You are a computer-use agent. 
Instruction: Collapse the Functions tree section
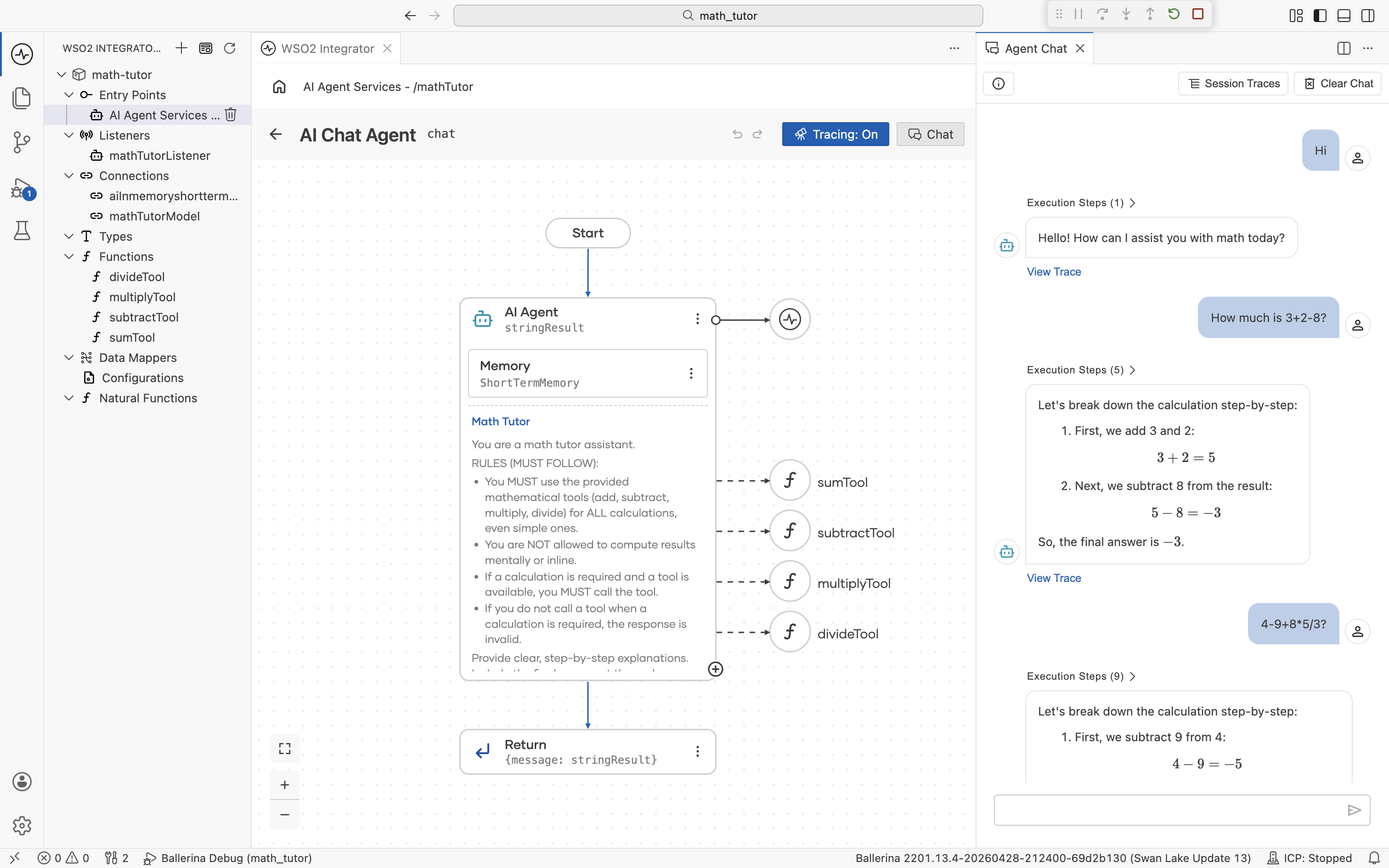coord(69,257)
